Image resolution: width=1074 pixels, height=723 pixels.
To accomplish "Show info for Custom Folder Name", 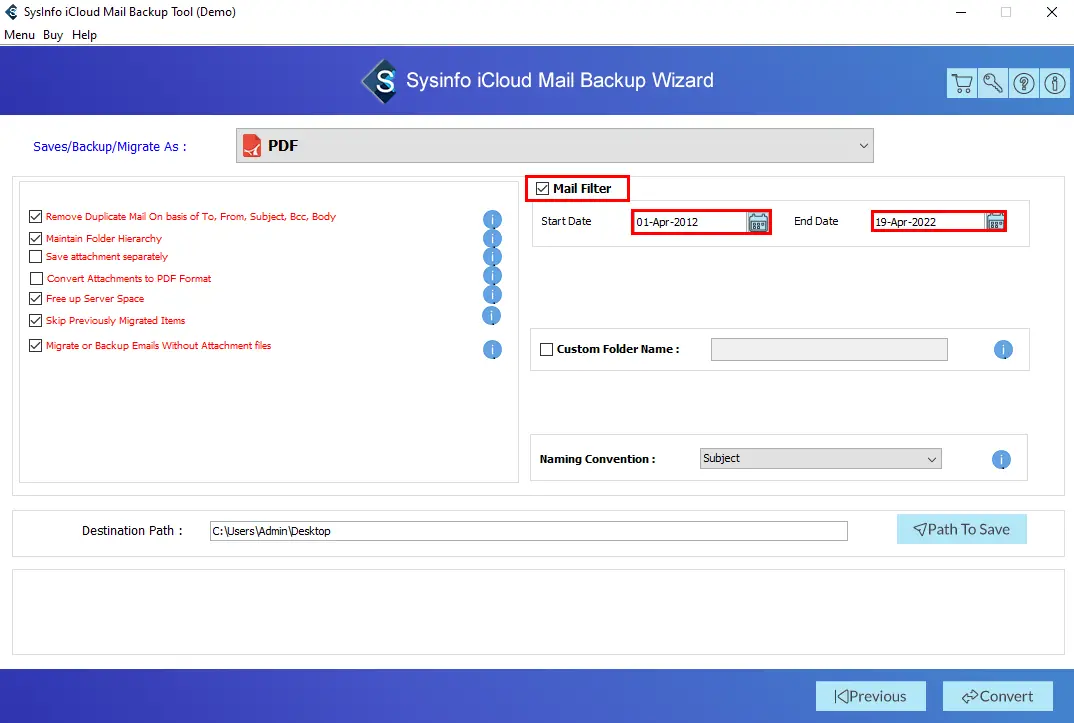I will tap(1003, 350).
